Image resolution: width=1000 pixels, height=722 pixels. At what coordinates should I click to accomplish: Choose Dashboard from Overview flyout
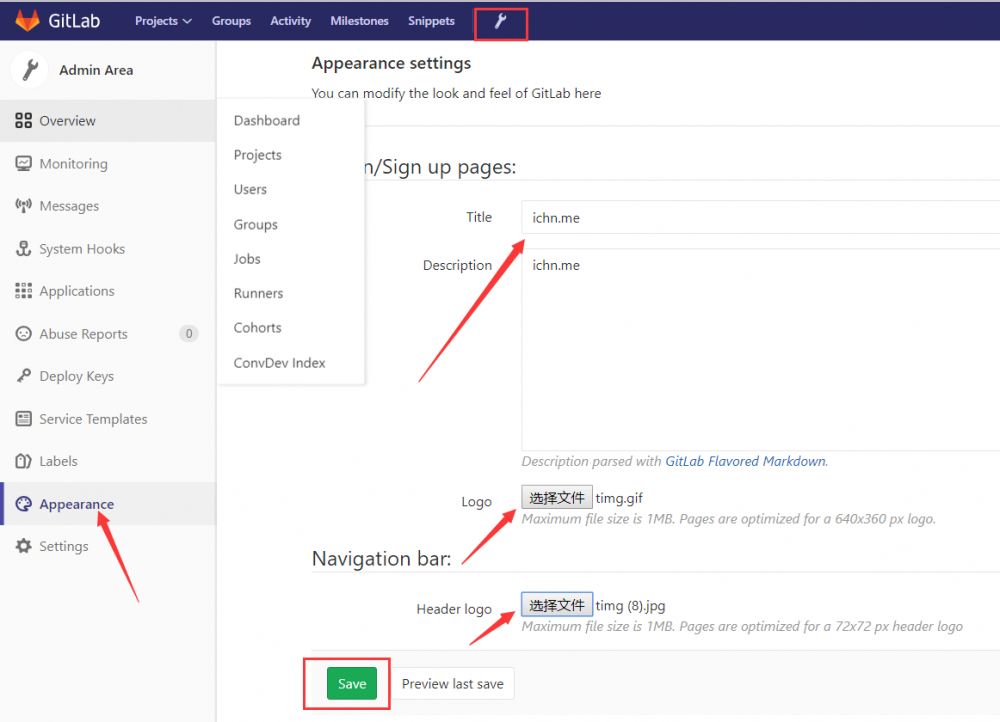pos(267,121)
